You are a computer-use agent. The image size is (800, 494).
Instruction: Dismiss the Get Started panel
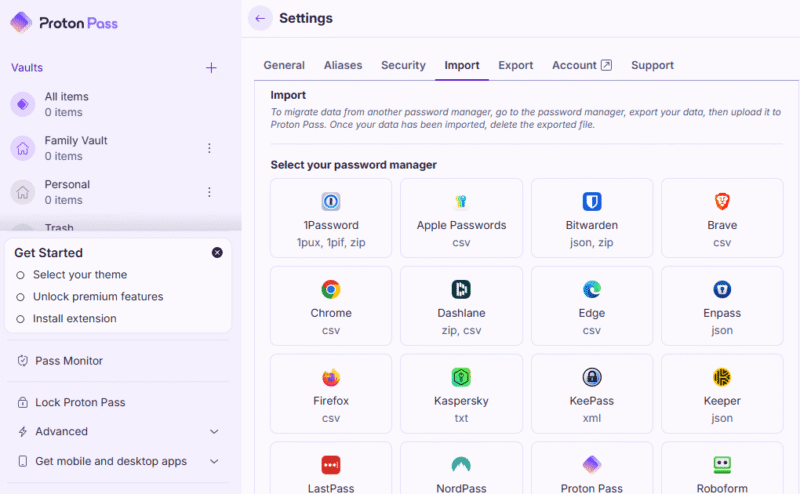click(x=217, y=253)
